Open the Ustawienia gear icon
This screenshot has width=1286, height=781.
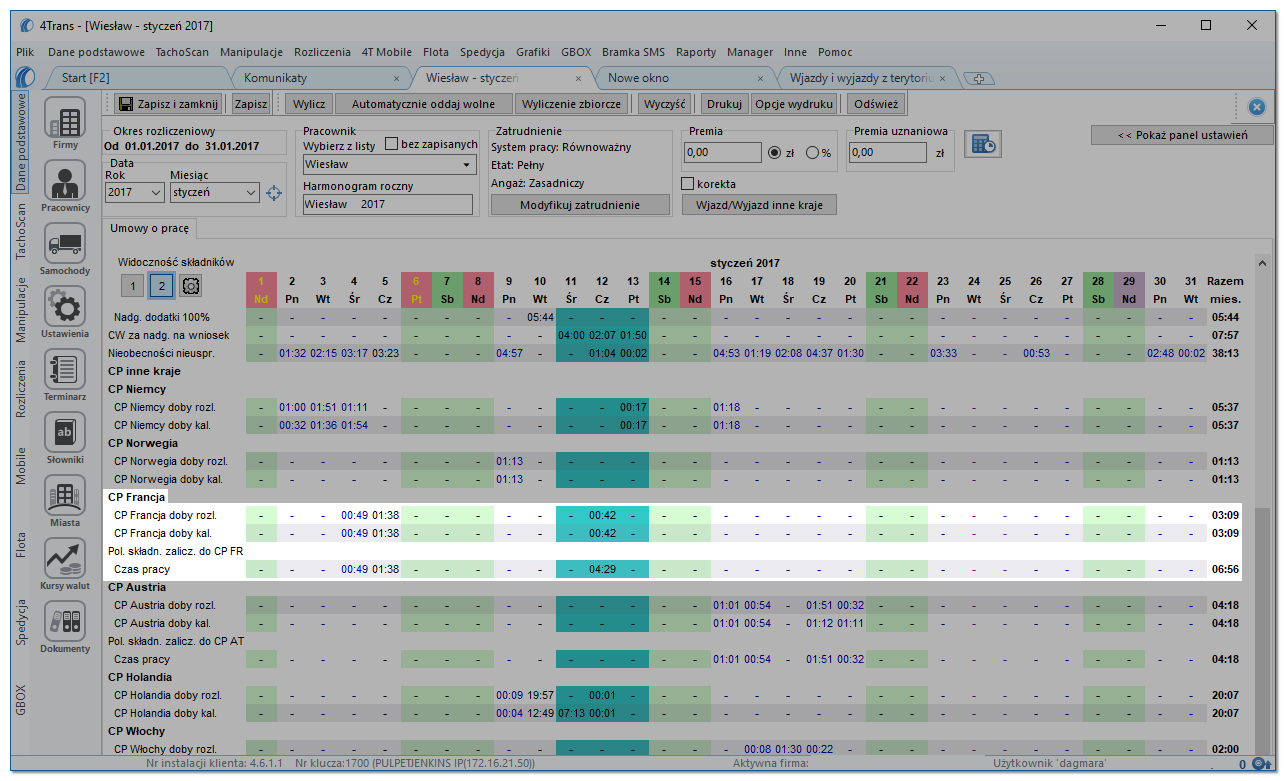[x=65, y=307]
